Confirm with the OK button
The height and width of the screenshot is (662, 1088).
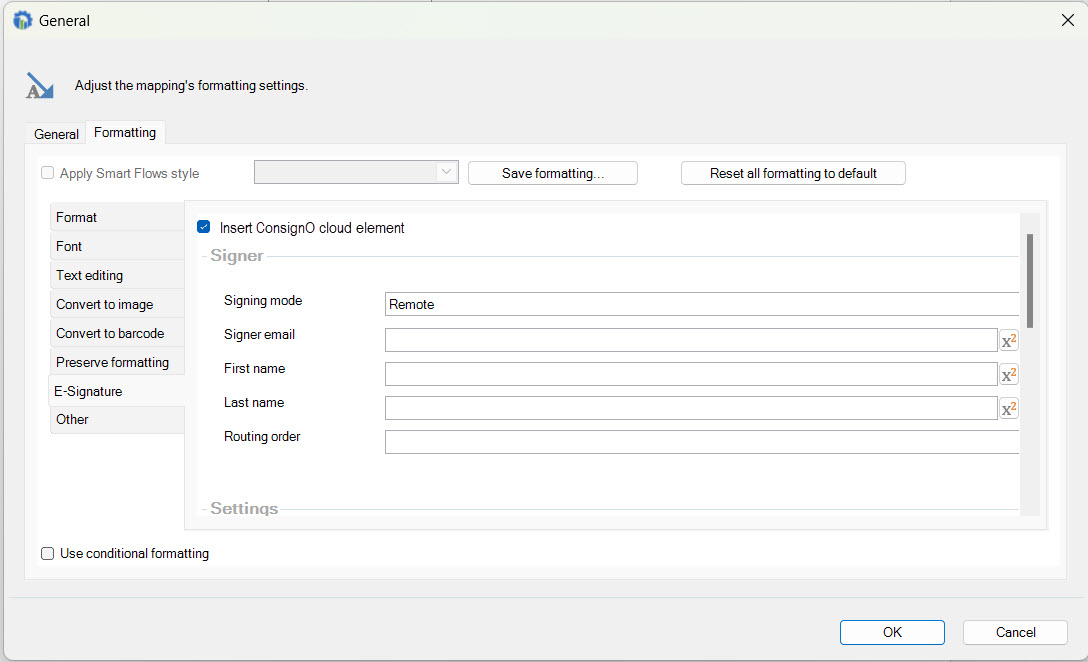click(892, 632)
